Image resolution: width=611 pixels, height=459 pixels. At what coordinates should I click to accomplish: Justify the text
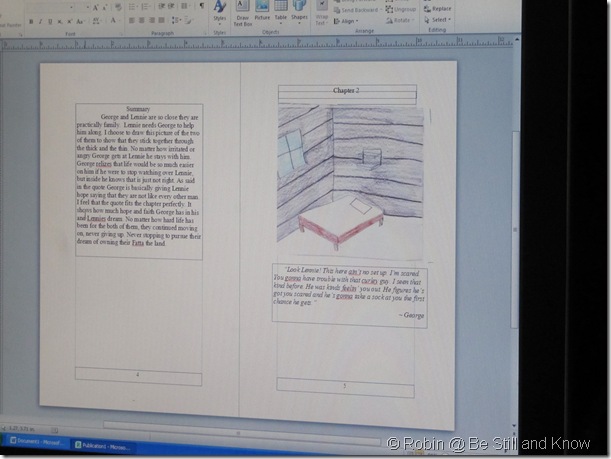[161, 20]
